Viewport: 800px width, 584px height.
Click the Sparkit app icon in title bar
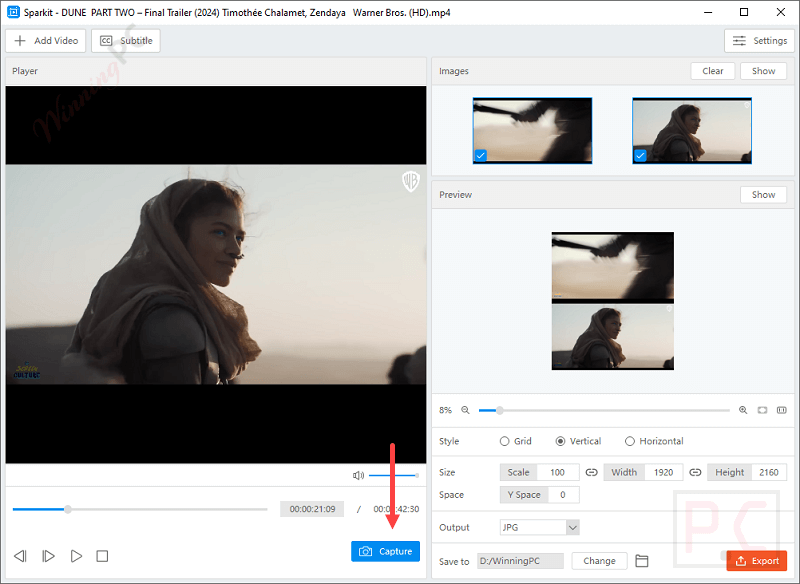point(13,12)
